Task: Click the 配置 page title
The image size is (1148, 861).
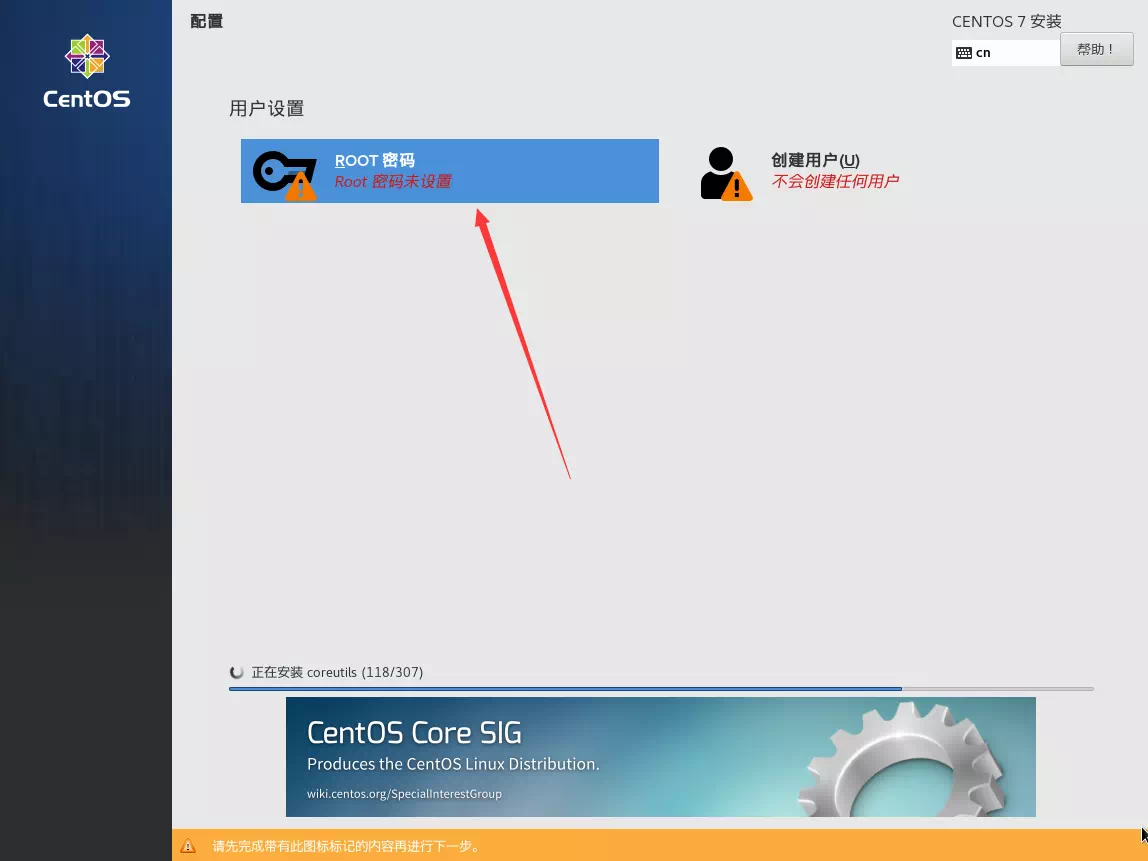Action: (206, 21)
